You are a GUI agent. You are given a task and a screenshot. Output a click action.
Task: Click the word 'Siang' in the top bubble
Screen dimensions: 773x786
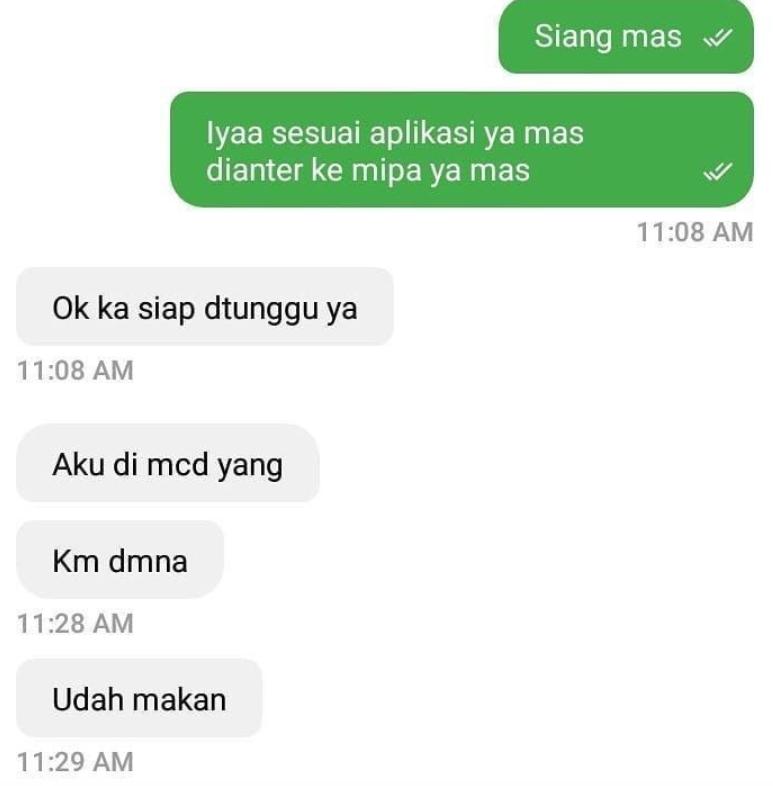(x=573, y=38)
